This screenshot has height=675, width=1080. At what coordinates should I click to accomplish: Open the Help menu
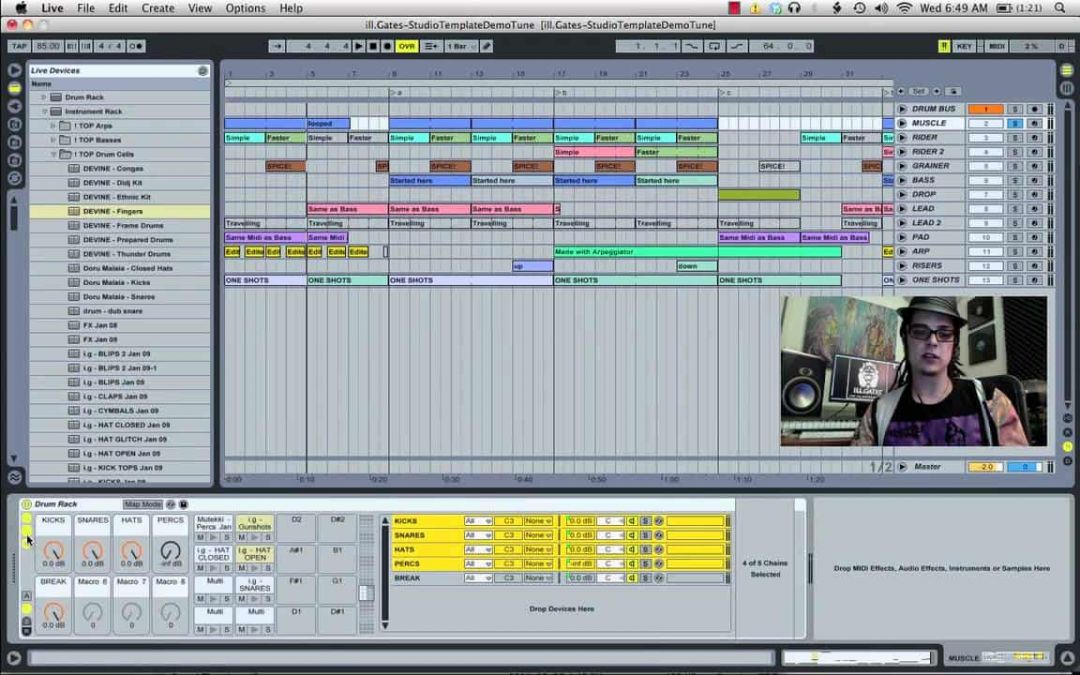291,8
